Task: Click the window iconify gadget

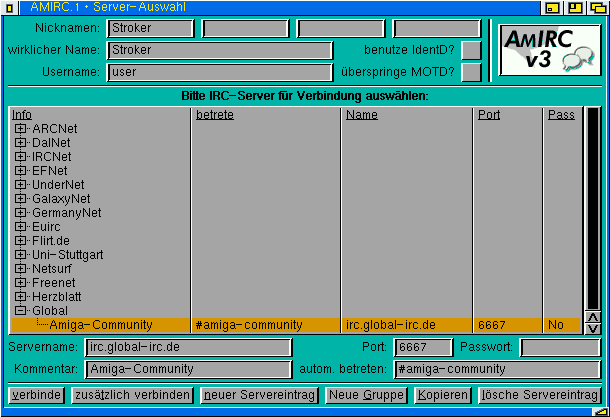Action: (552, 7)
